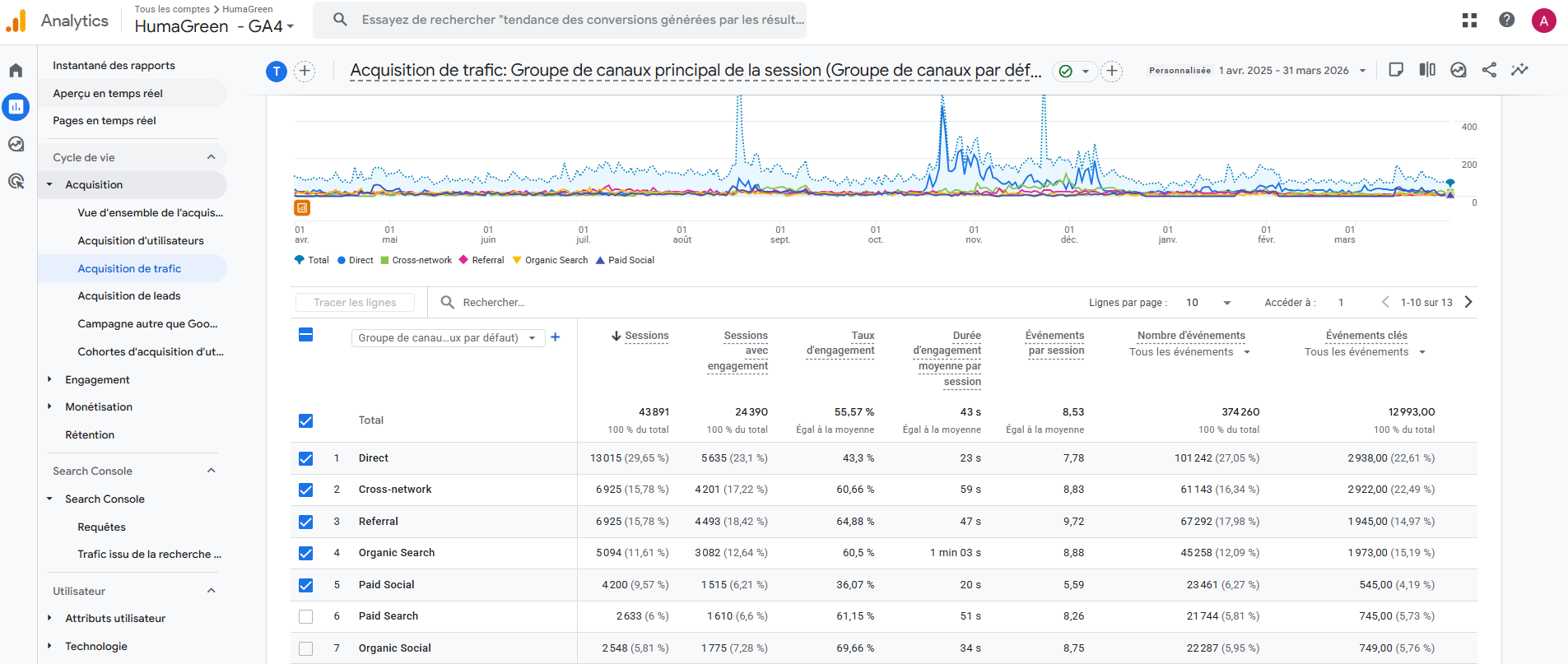Click the orange annotation marker under the chart
This screenshot has width=1568, height=664.
pyautogui.click(x=302, y=208)
